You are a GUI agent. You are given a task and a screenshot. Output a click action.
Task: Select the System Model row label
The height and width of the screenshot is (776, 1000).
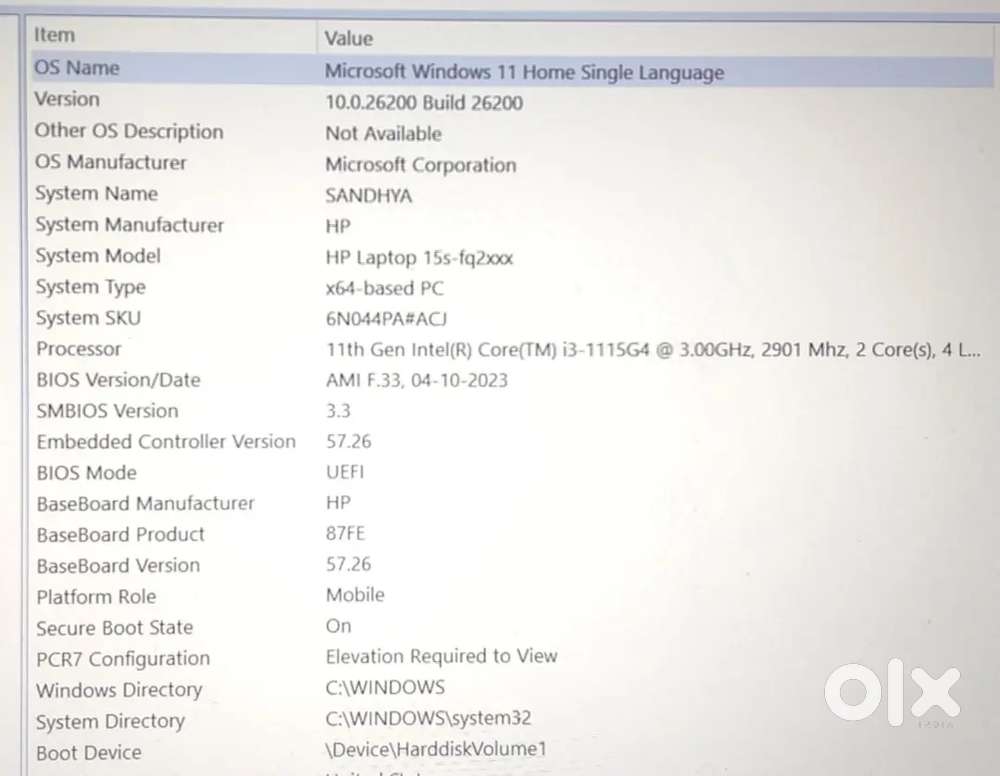(98, 256)
